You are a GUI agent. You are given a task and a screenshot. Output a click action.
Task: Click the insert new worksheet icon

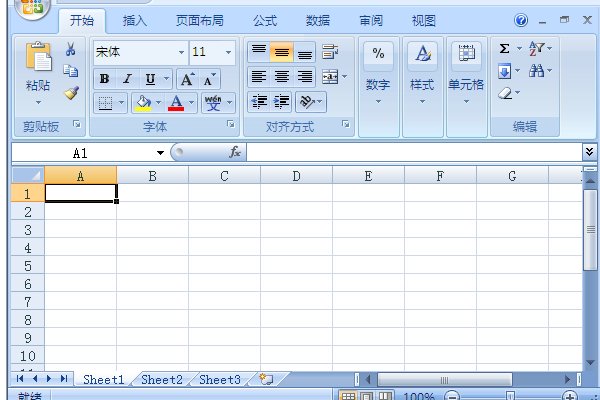pyautogui.click(x=266, y=379)
